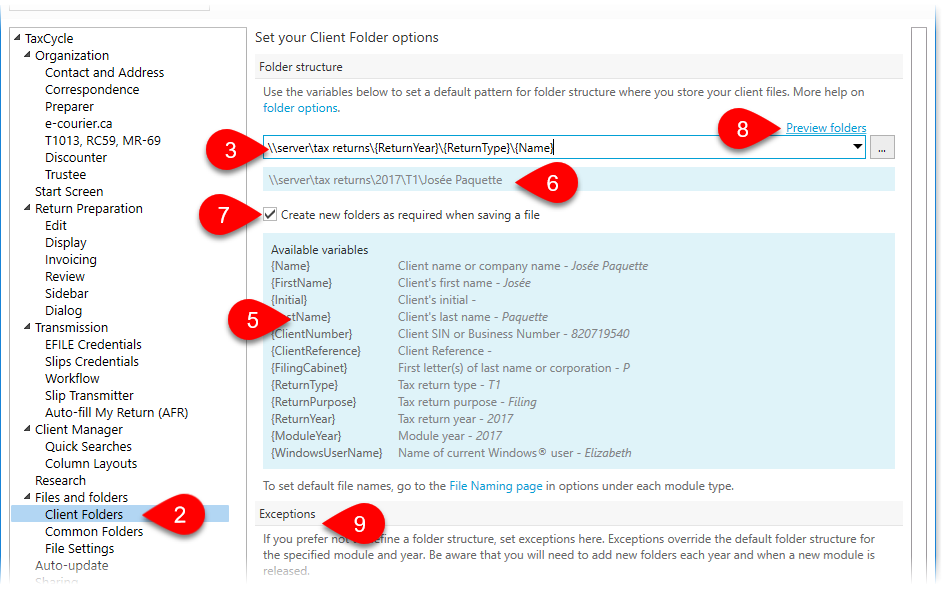Open the Discounter options

click(75, 158)
